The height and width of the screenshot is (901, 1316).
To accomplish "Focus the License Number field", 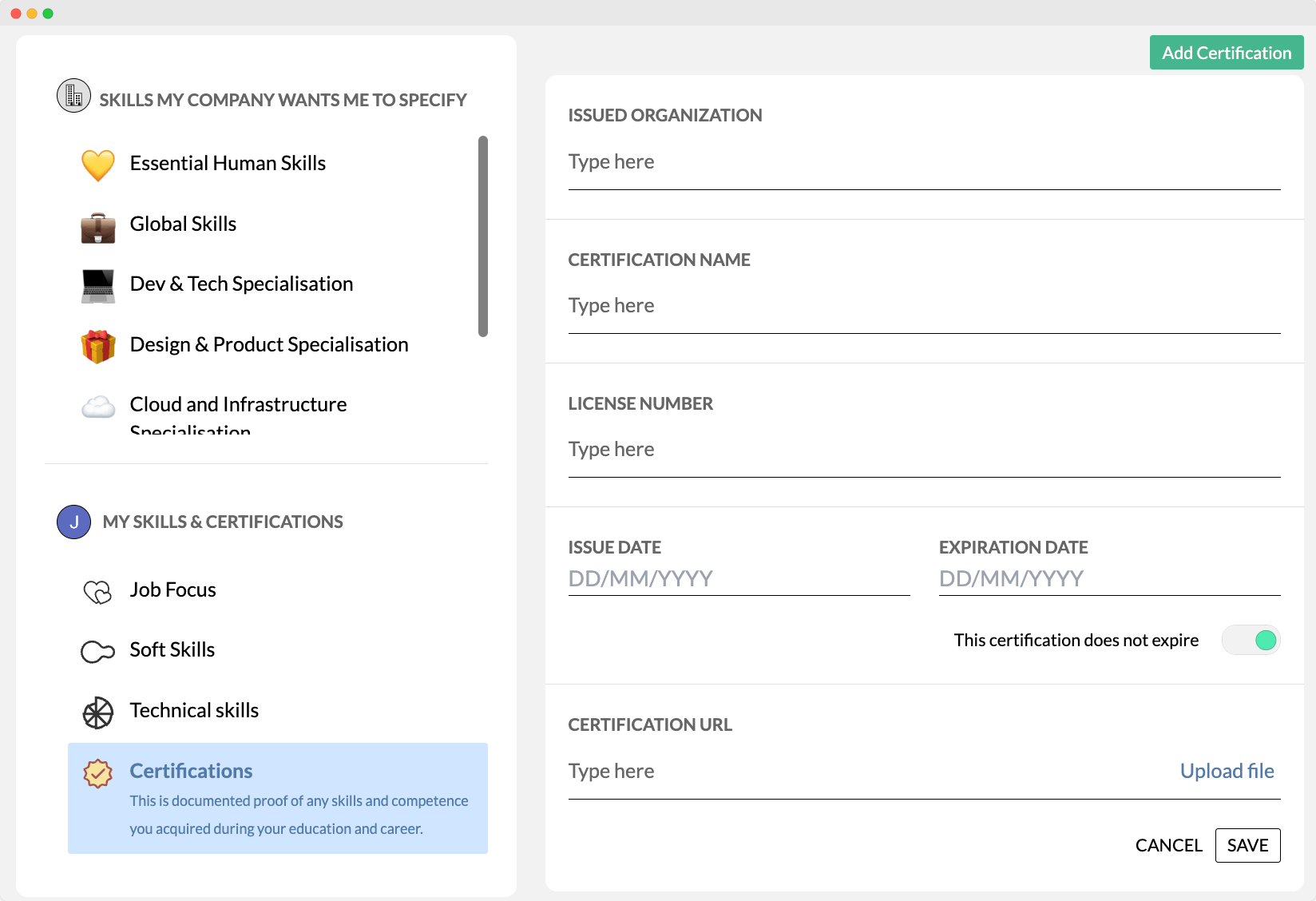I will (924, 450).
